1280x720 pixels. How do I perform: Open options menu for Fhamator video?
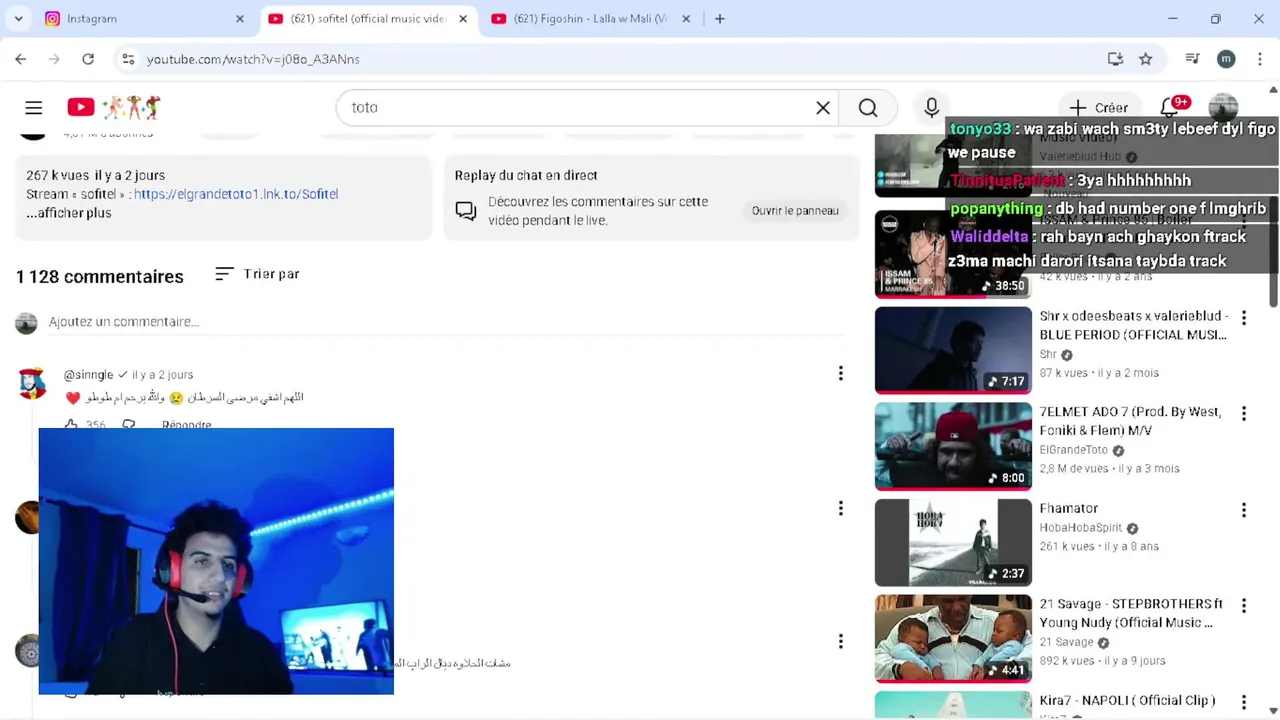click(1244, 510)
